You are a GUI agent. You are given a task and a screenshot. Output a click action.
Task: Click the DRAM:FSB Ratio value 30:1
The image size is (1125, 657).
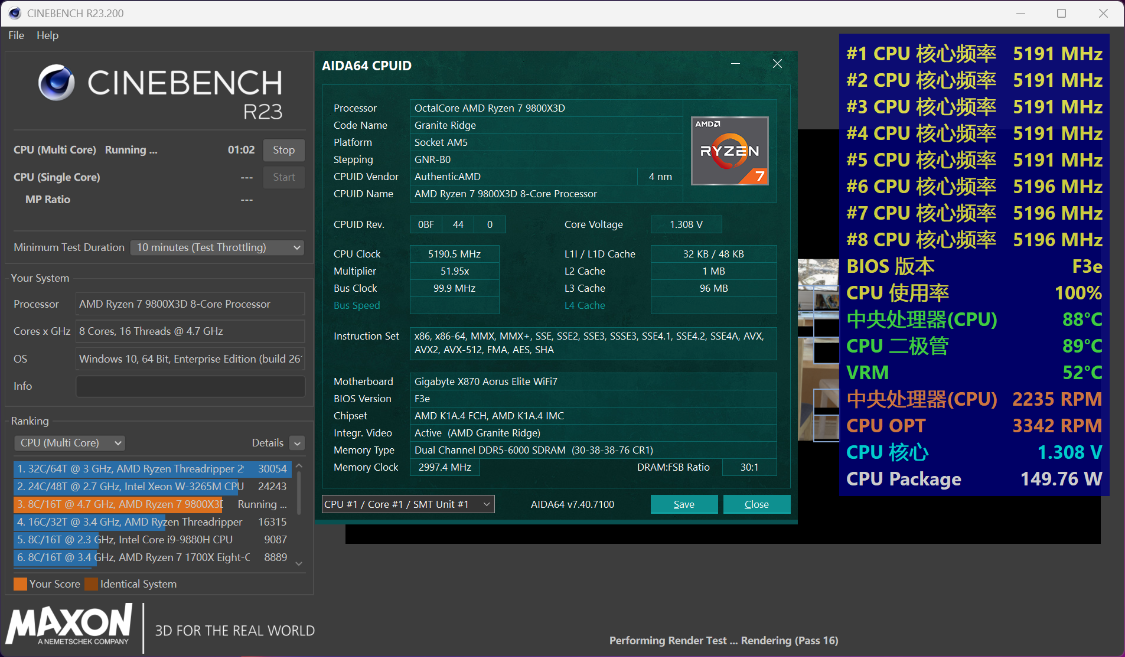749,468
